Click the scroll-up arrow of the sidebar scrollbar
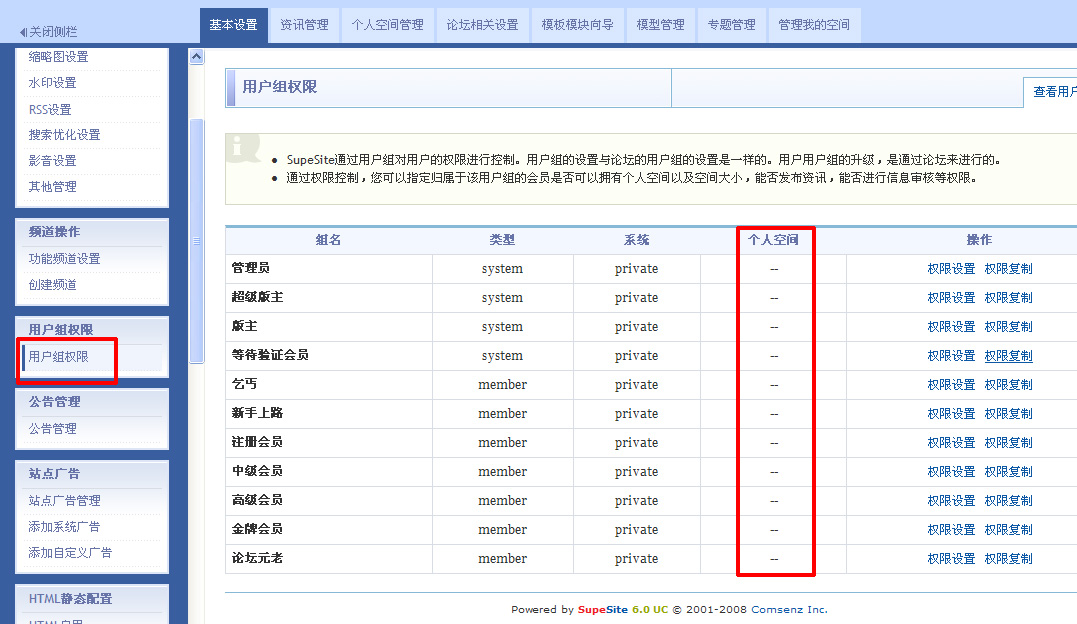This screenshot has width=1077, height=624. 196,57
